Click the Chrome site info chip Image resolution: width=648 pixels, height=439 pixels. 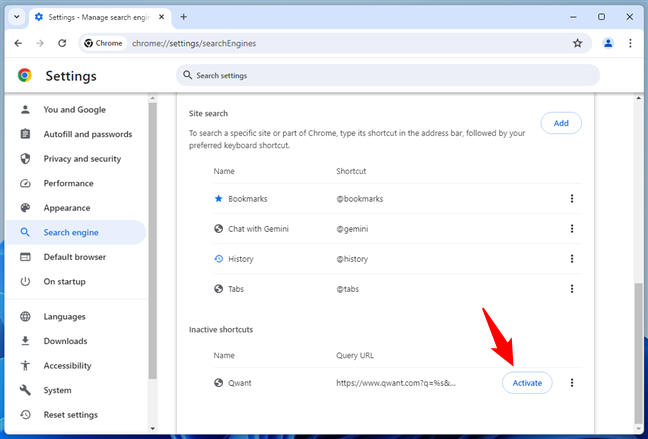click(103, 43)
